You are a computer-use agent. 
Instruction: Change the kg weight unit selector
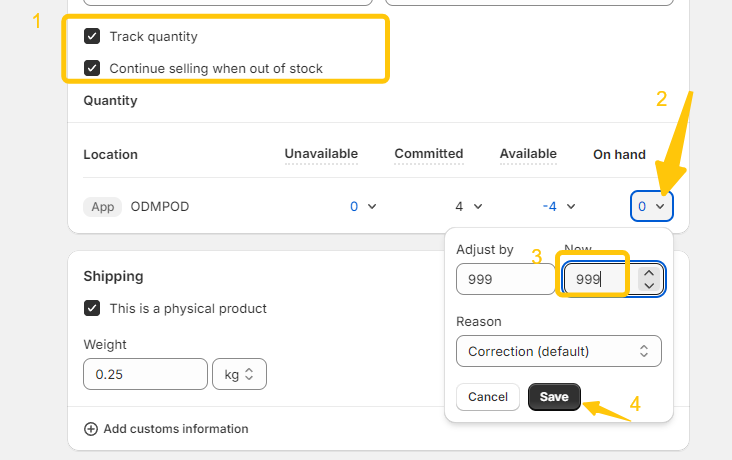(x=239, y=374)
